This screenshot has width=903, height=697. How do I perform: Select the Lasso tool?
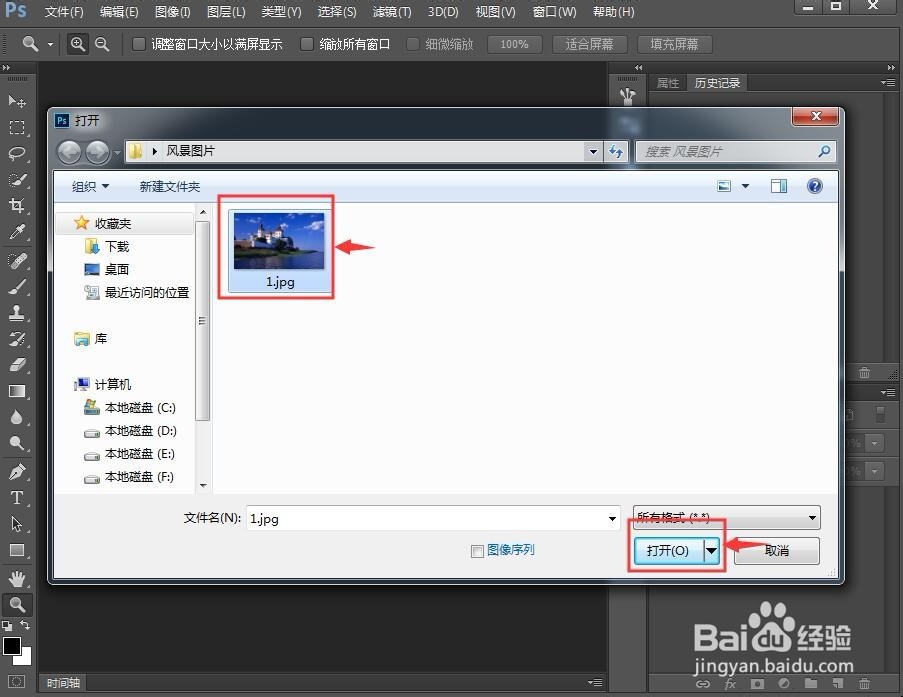17,153
